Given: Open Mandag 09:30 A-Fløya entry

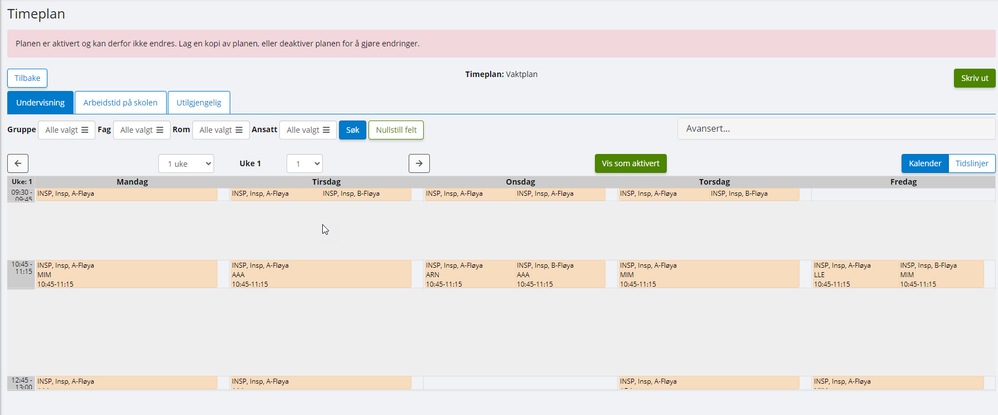Looking at the screenshot, I should tap(127, 194).
